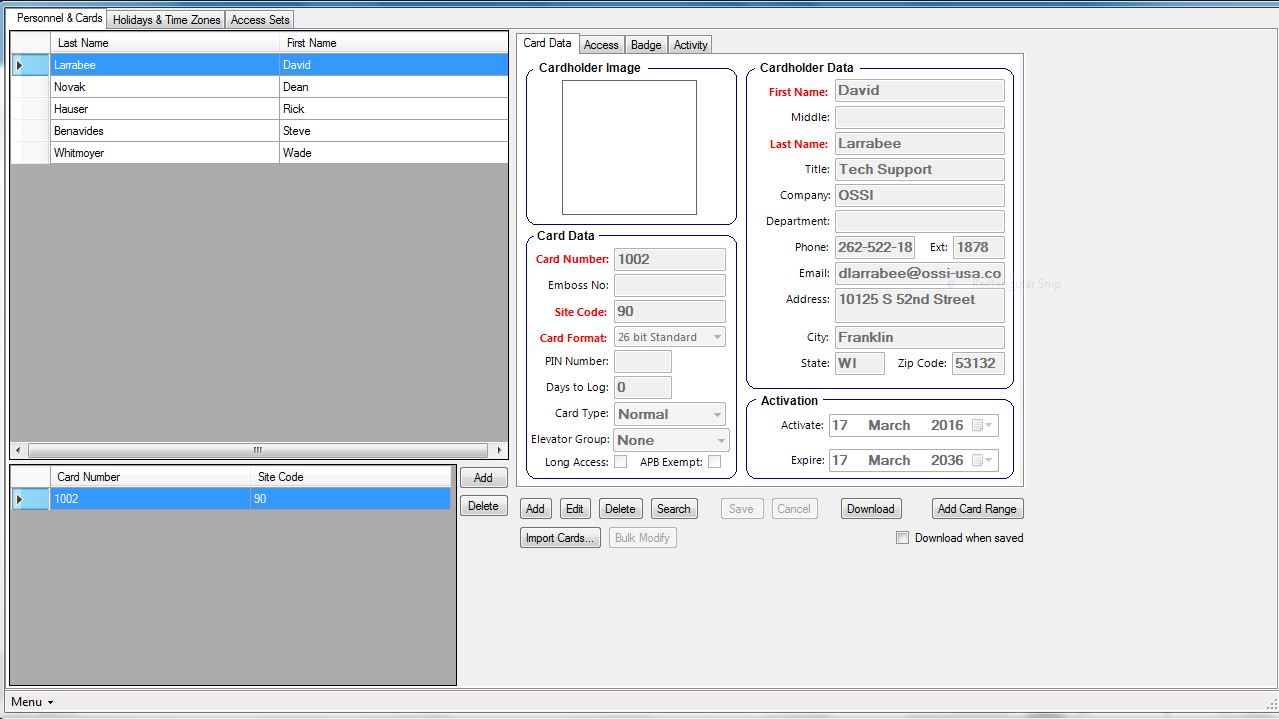Open the Badge tab
This screenshot has width=1279, height=719.
click(x=646, y=45)
